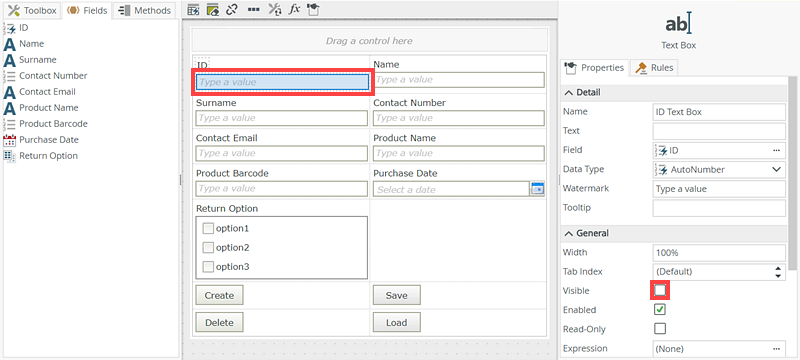Click the Create button on the form
This screenshot has height=360, width=800.
tap(219, 295)
